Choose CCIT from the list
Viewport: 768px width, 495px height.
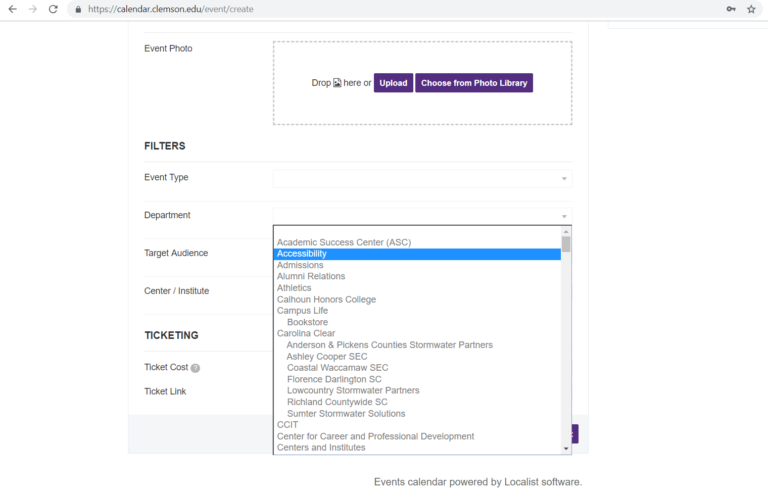pos(287,425)
